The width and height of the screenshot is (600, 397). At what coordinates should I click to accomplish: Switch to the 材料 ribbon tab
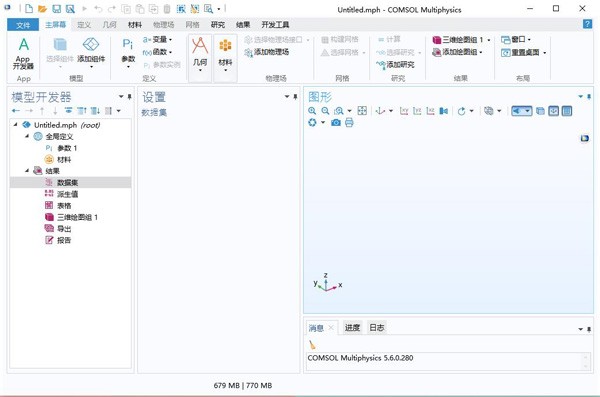[x=135, y=25]
